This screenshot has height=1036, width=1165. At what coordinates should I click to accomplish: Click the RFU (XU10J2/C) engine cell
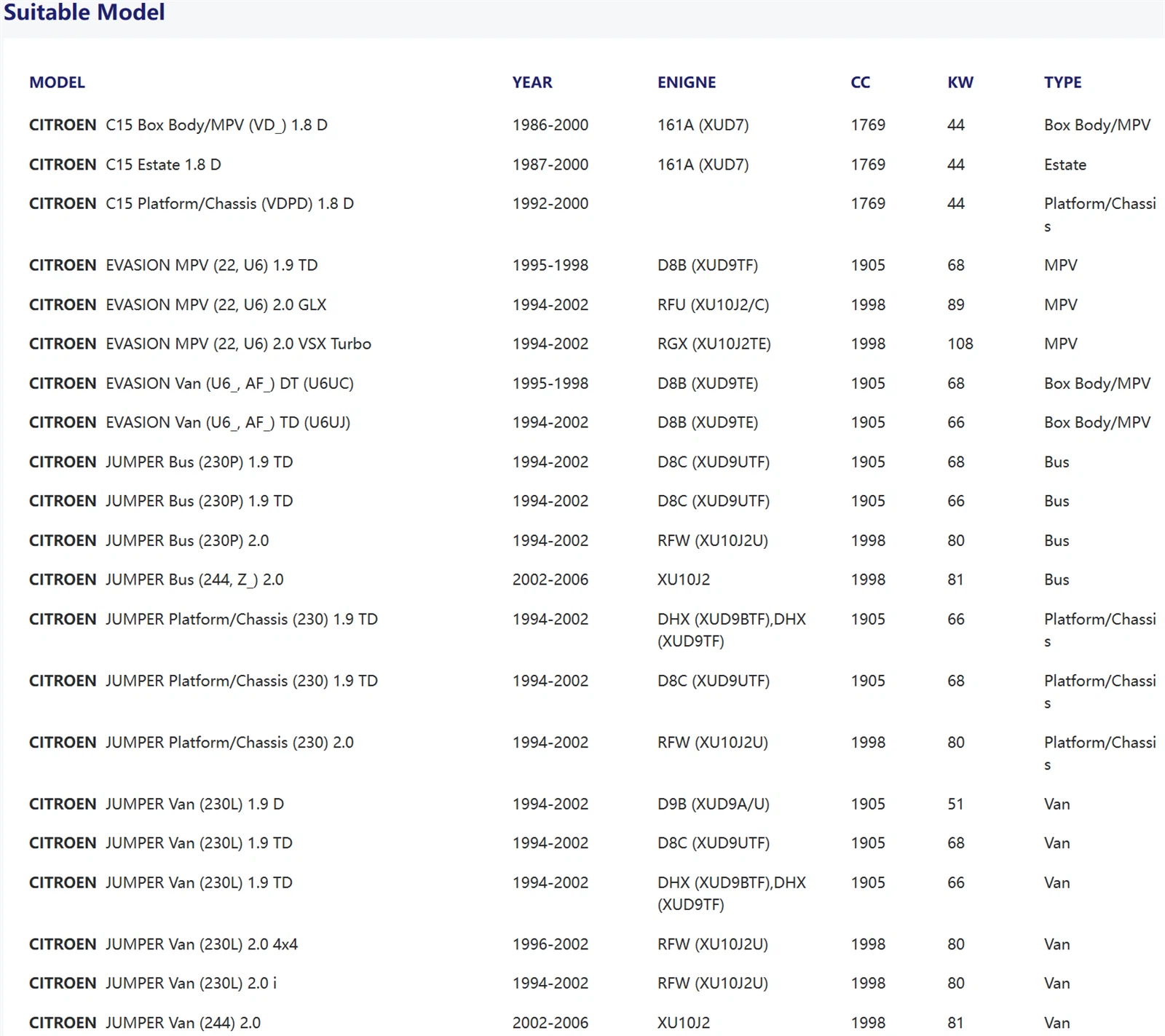(713, 304)
